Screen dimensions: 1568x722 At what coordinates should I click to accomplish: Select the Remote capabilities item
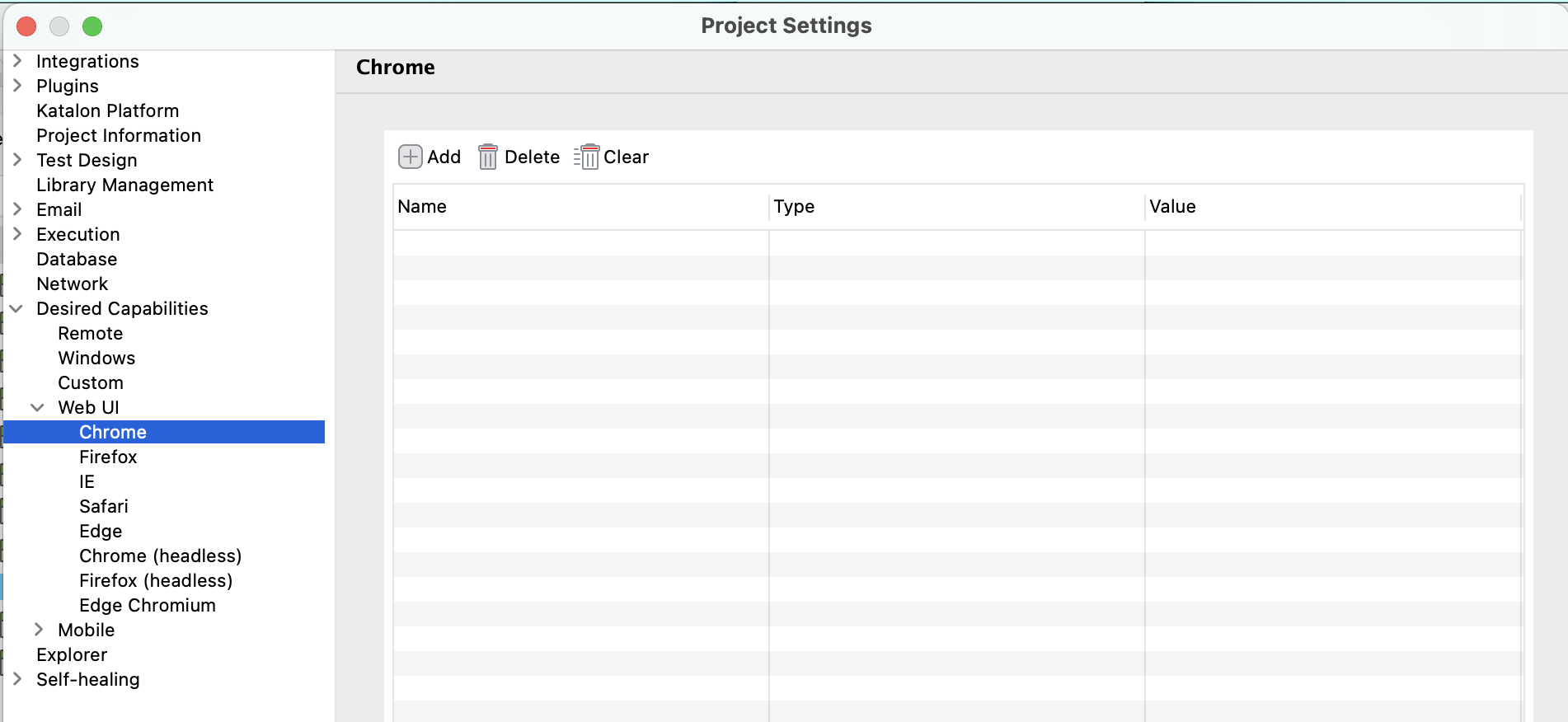point(90,333)
